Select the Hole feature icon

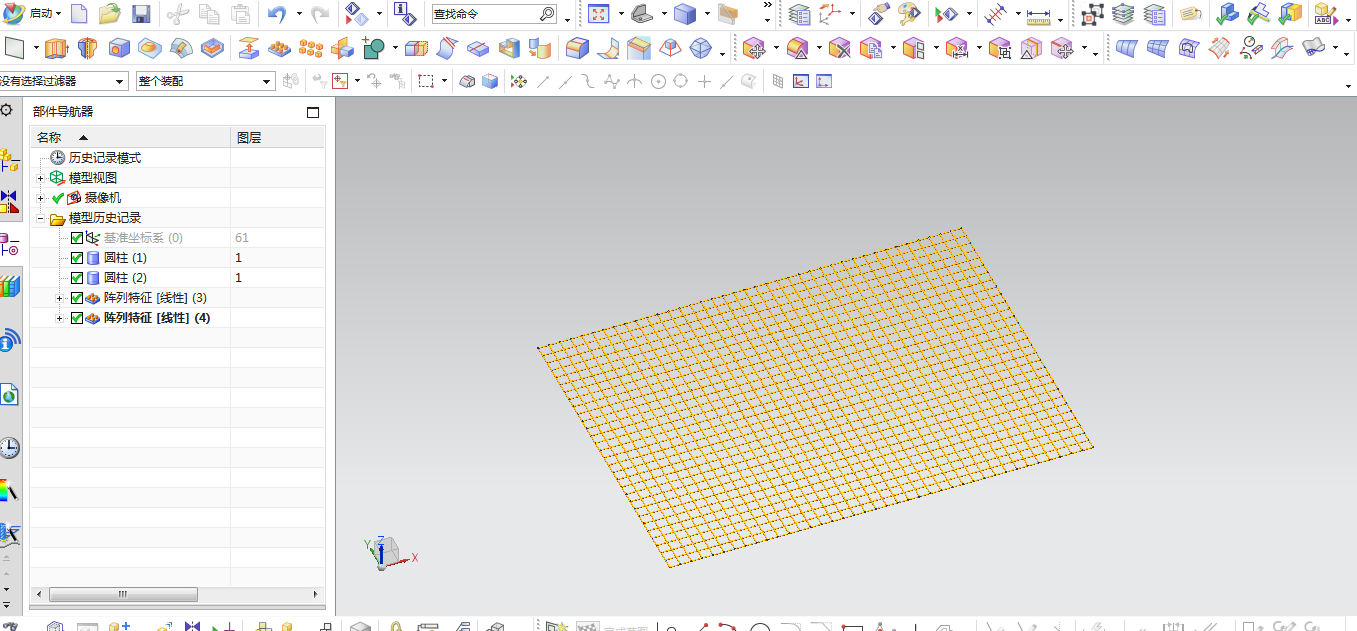coord(119,47)
